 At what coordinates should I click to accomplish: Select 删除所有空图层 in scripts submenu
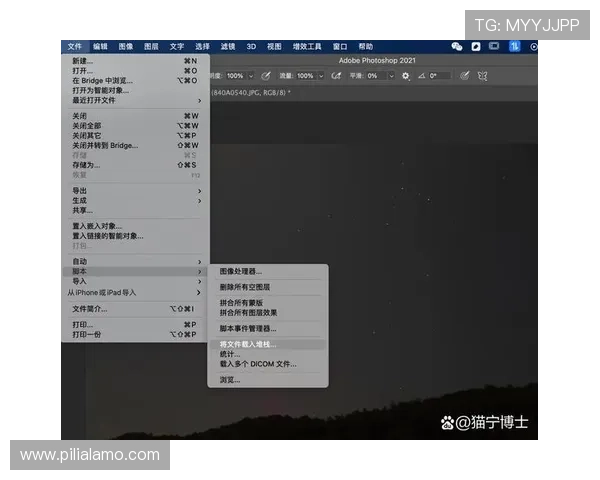268,287
